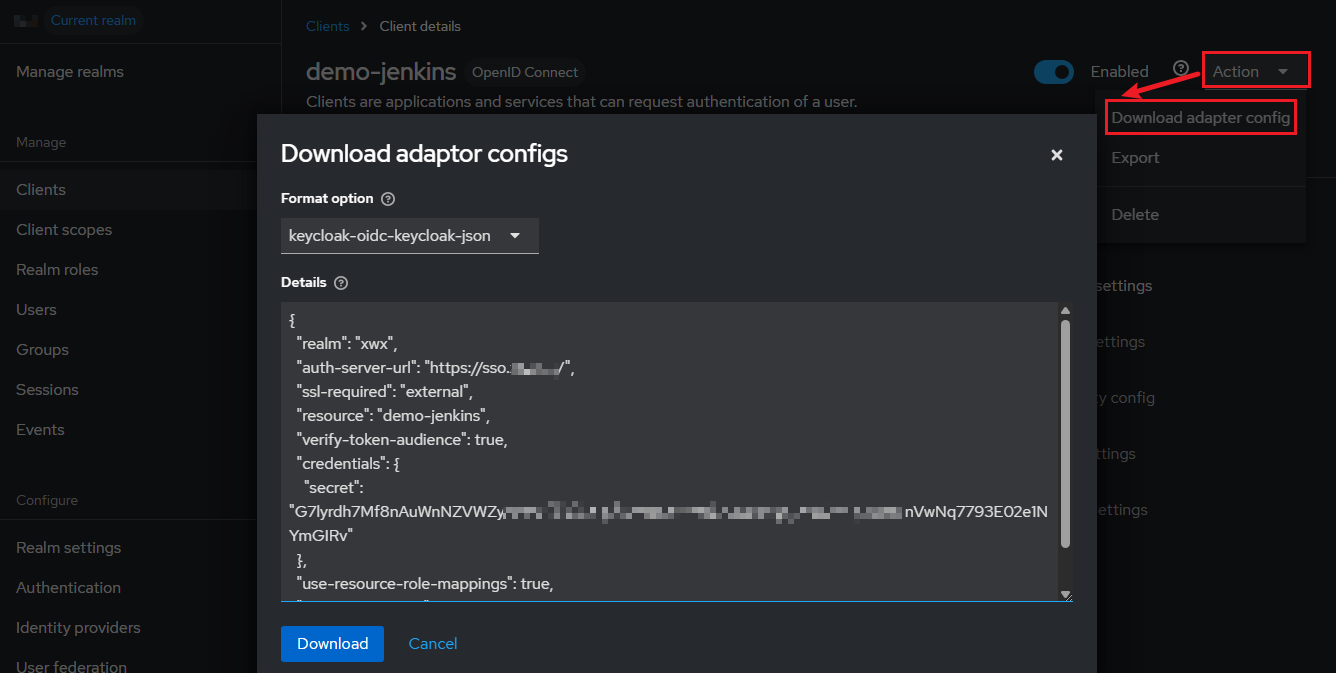Open Sessions in the sidebar
This screenshot has height=673, width=1336.
(x=47, y=390)
